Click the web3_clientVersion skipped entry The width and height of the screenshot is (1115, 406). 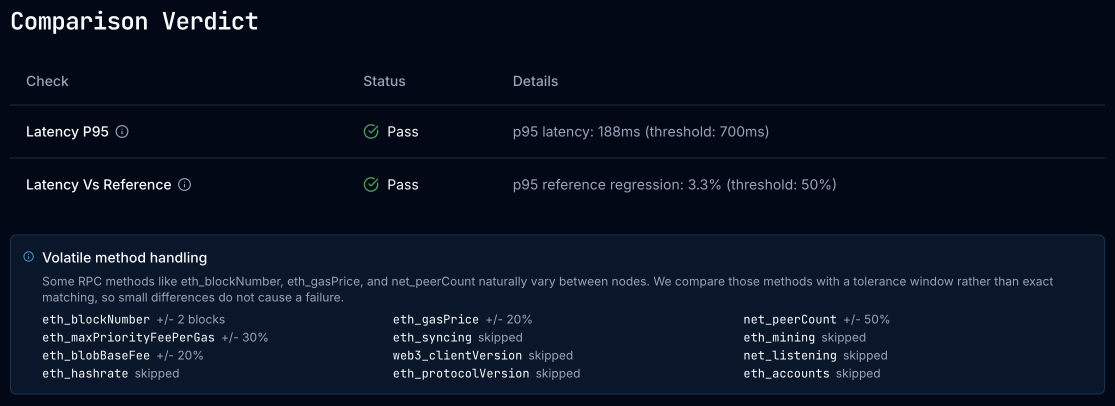click(x=482, y=355)
